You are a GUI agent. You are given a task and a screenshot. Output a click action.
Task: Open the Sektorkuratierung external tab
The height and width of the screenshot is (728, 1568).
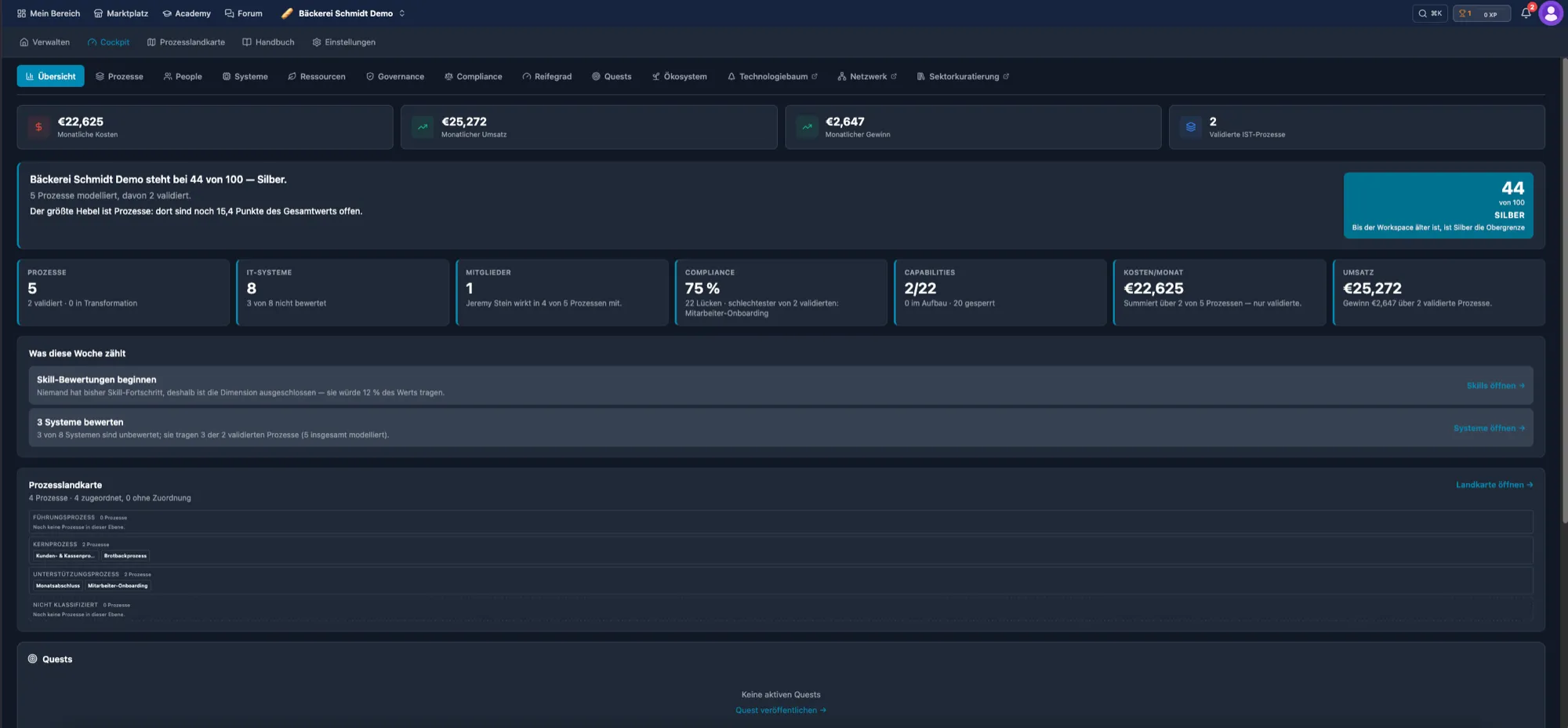coord(962,76)
